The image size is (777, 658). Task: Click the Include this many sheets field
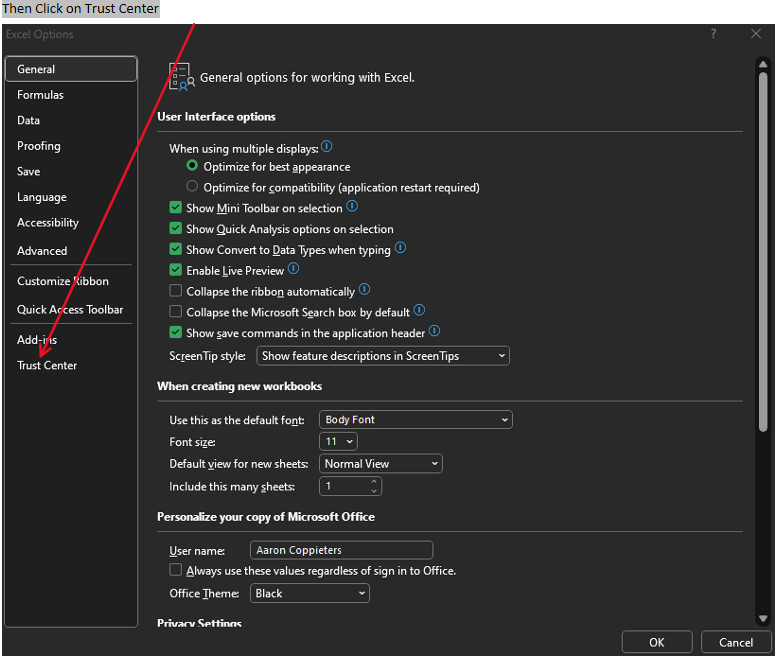(350, 487)
